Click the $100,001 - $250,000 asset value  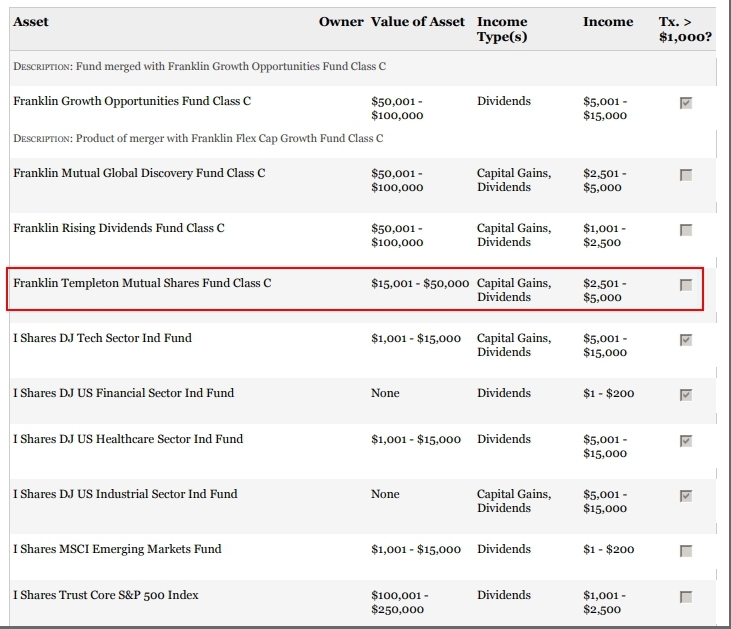point(398,602)
